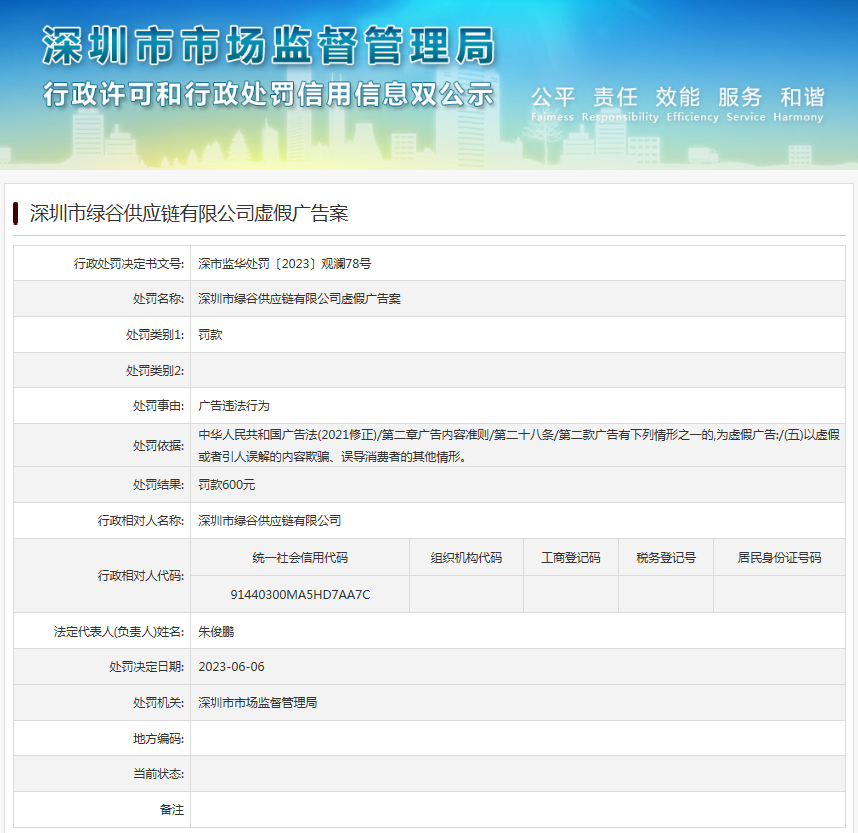Select the decision document number 深市监华处罚〔2023〕观澜78号

point(284,264)
